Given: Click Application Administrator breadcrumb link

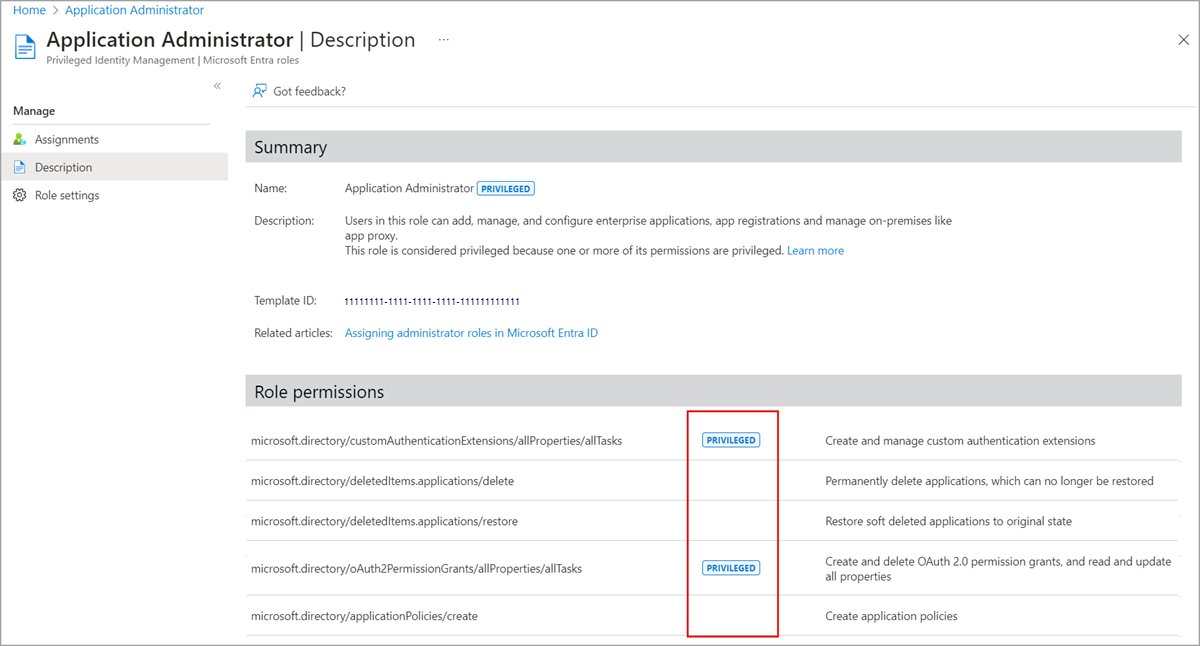Looking at the screenshot, I should point(134,10).
